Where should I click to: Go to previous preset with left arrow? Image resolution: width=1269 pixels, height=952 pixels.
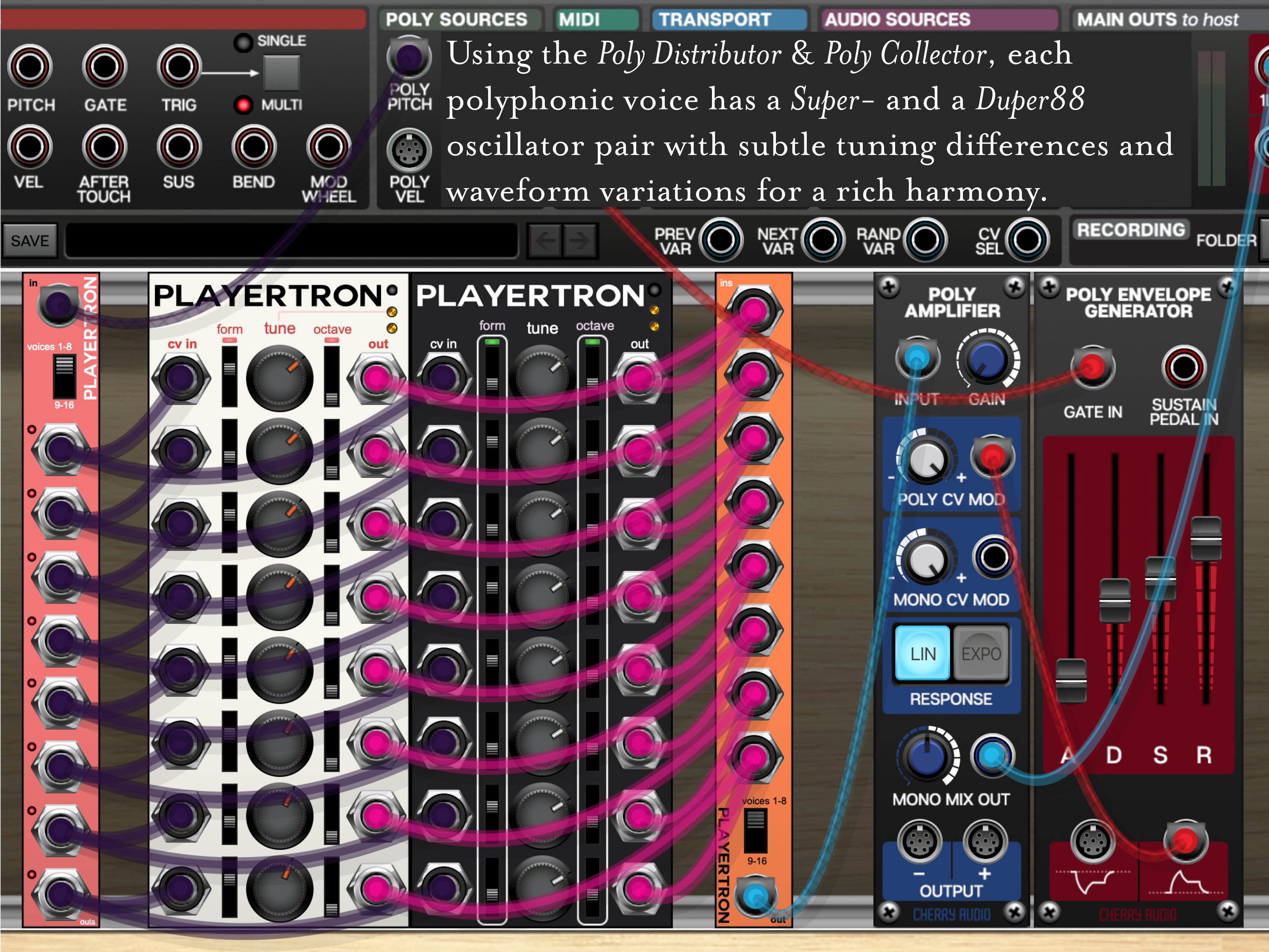pyautogui.click(x=544, y=240)
